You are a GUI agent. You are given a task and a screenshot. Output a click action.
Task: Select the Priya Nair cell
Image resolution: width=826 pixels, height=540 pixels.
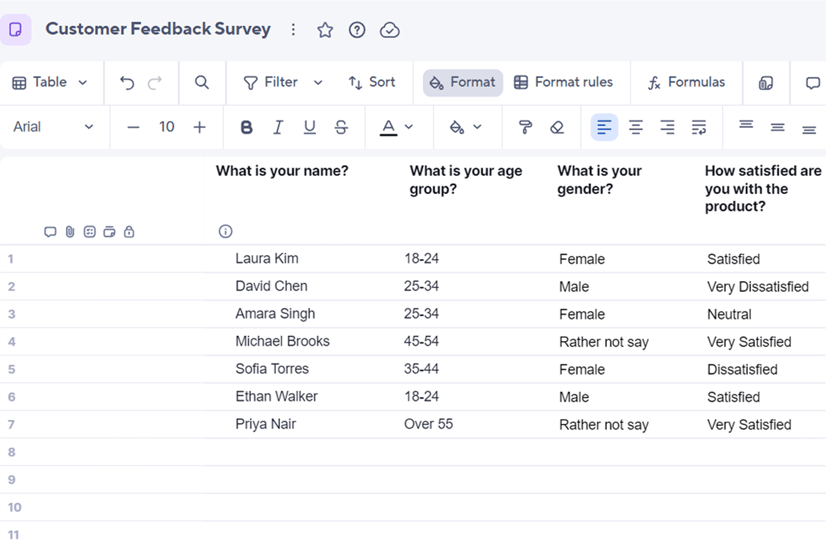(x=266, y=424)
